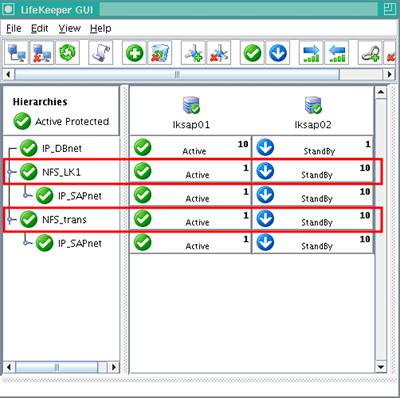Select NFS_LK1 in hierarchy tree
This screenshot has width=400, height=398.
(61, 172)
